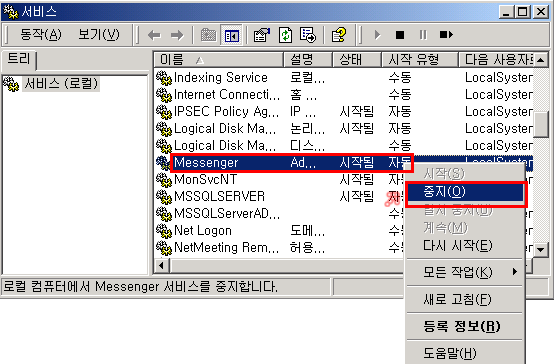554x364 pixels.
Task: Choose 등록 정보(R) in the context menu
Action: click(465, 326)
